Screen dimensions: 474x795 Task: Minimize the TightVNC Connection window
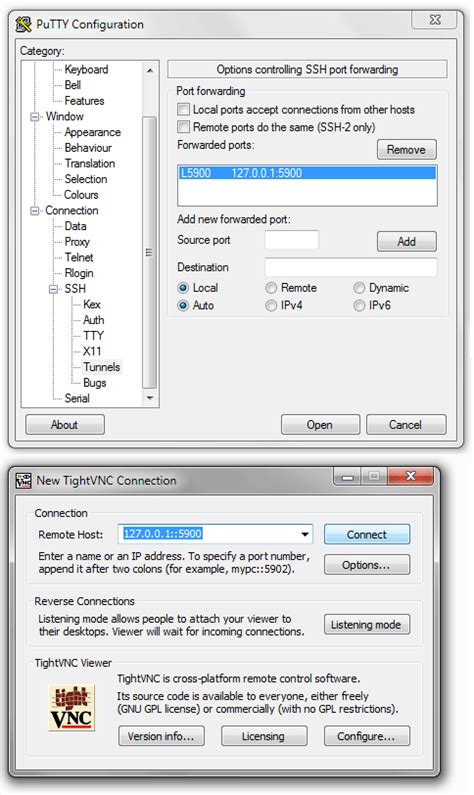coord(348,476)
